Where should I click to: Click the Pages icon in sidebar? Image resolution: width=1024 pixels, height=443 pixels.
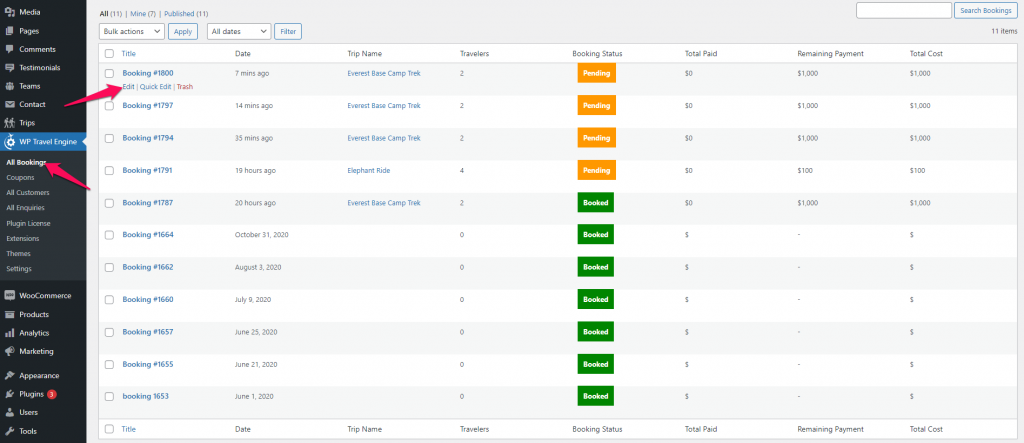click(x=10, y=31)
